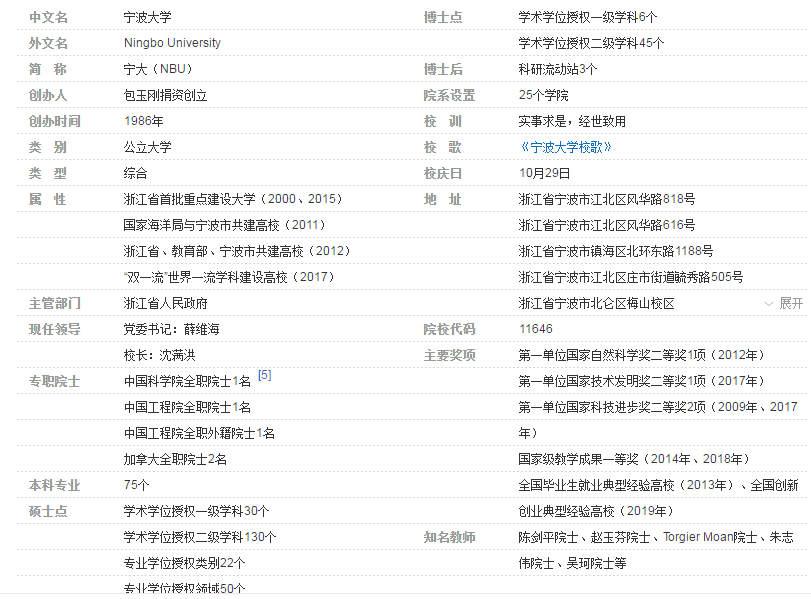
Task: Select the value 宁波大学 for 中文名
Action: [x=147, y=18]
